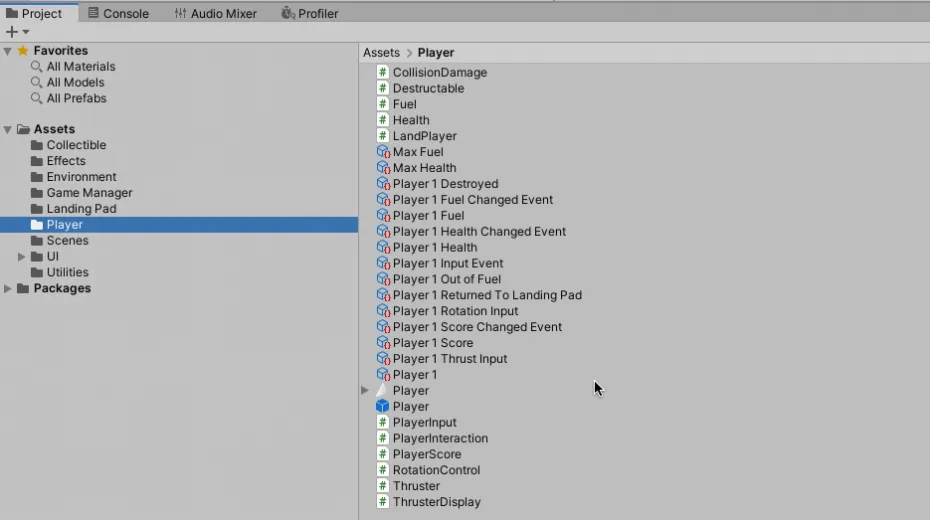Expand the Packages folder tree
The image size is (930, 520).
click(x=8, y=289)
